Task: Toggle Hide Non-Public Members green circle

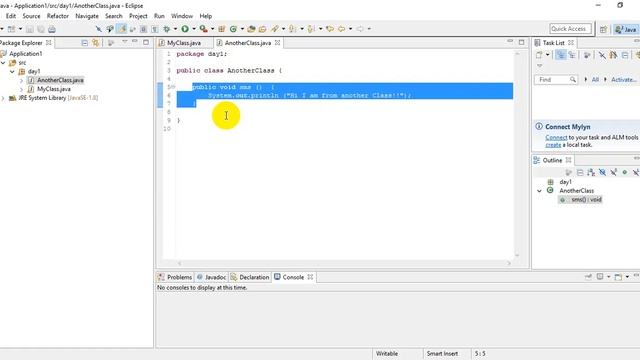Action: pyautogui.click(x=624, y=172)
